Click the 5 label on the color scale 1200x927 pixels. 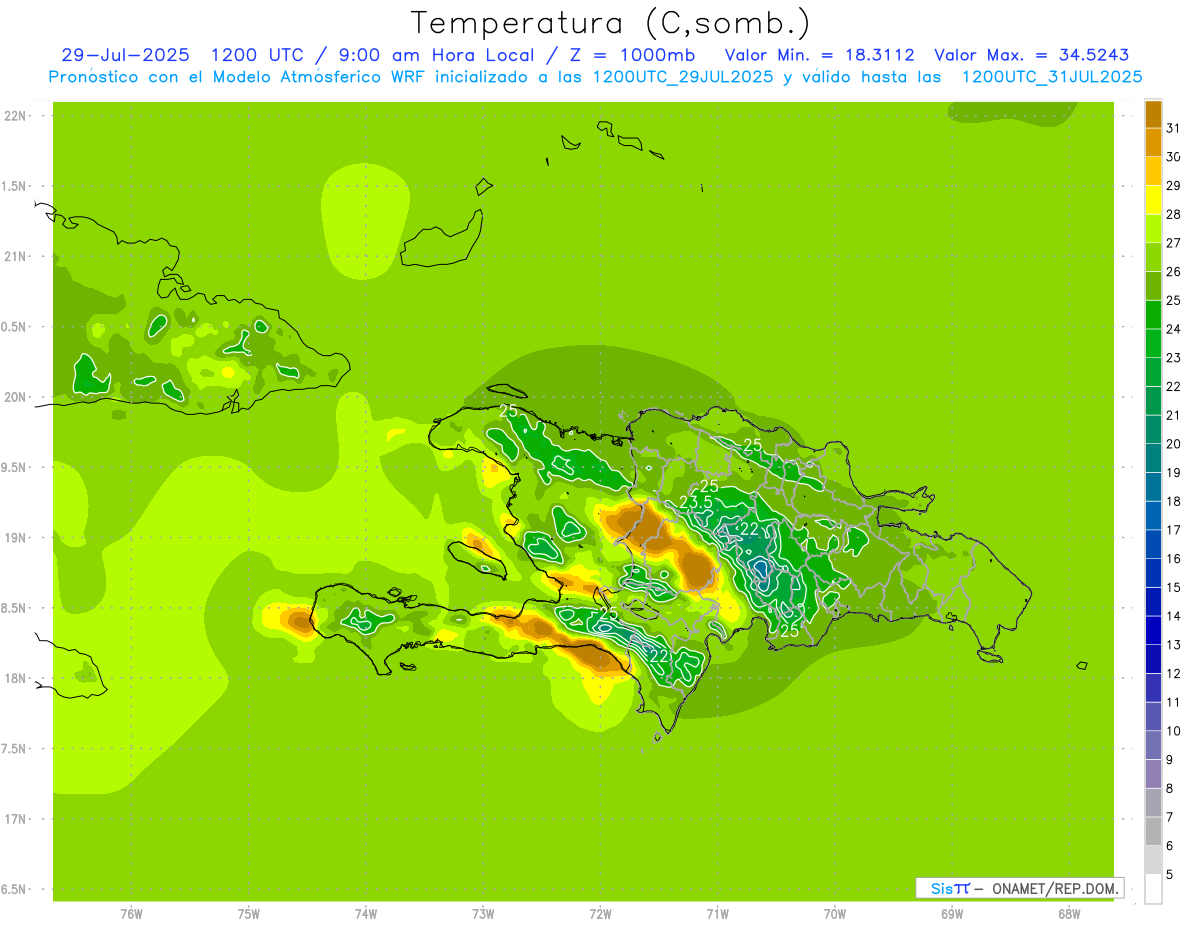[1174, 875]
